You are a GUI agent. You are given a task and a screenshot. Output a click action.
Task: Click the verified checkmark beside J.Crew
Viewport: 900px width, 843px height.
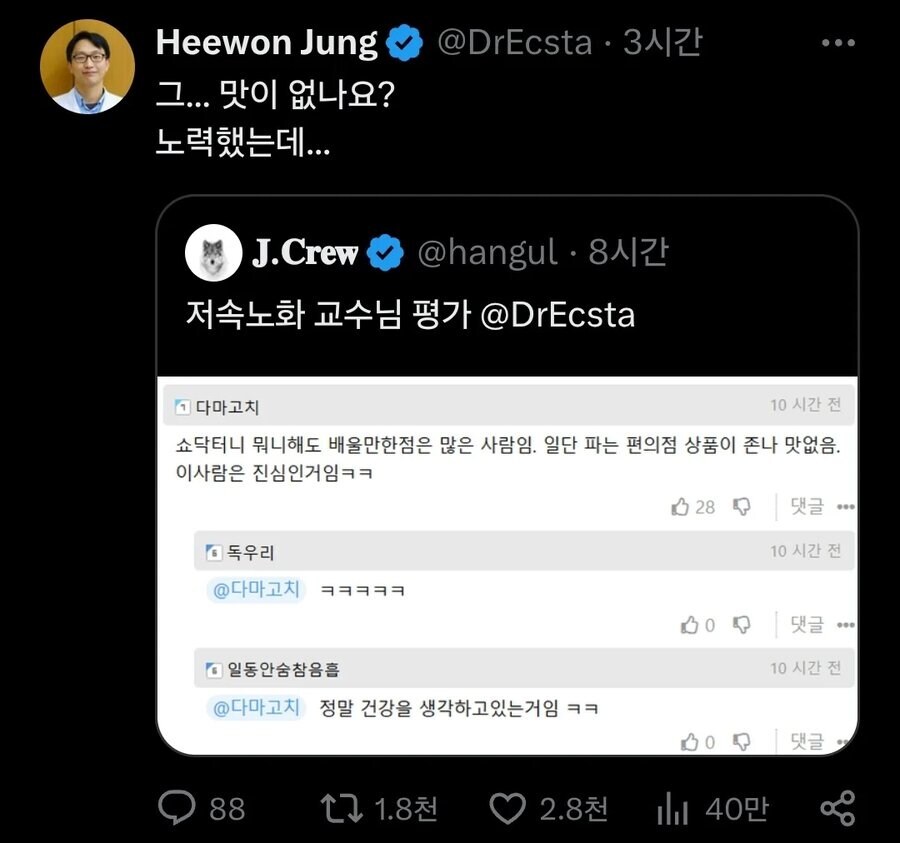point(383,253)
